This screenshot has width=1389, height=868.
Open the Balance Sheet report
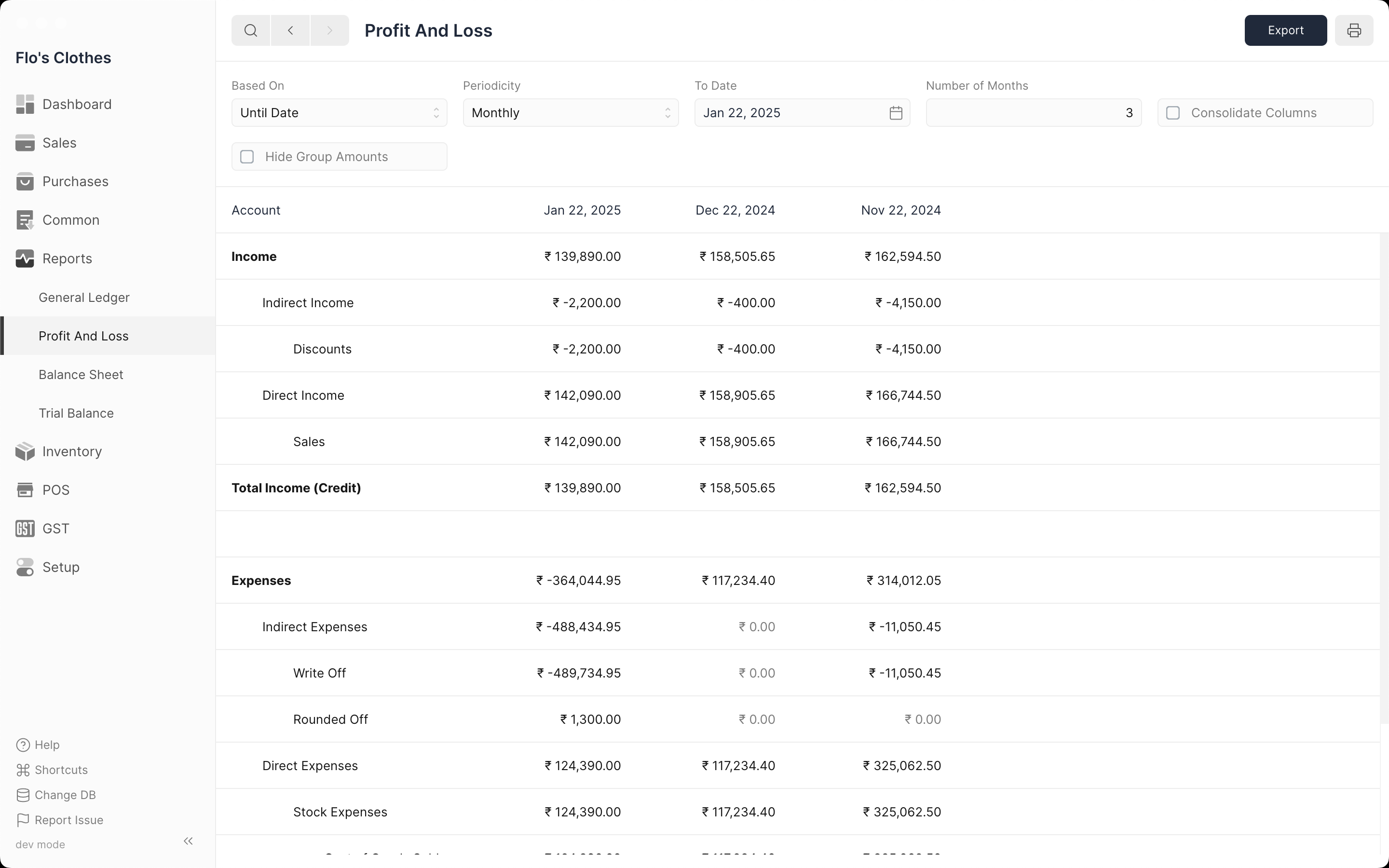click(81, 375)
